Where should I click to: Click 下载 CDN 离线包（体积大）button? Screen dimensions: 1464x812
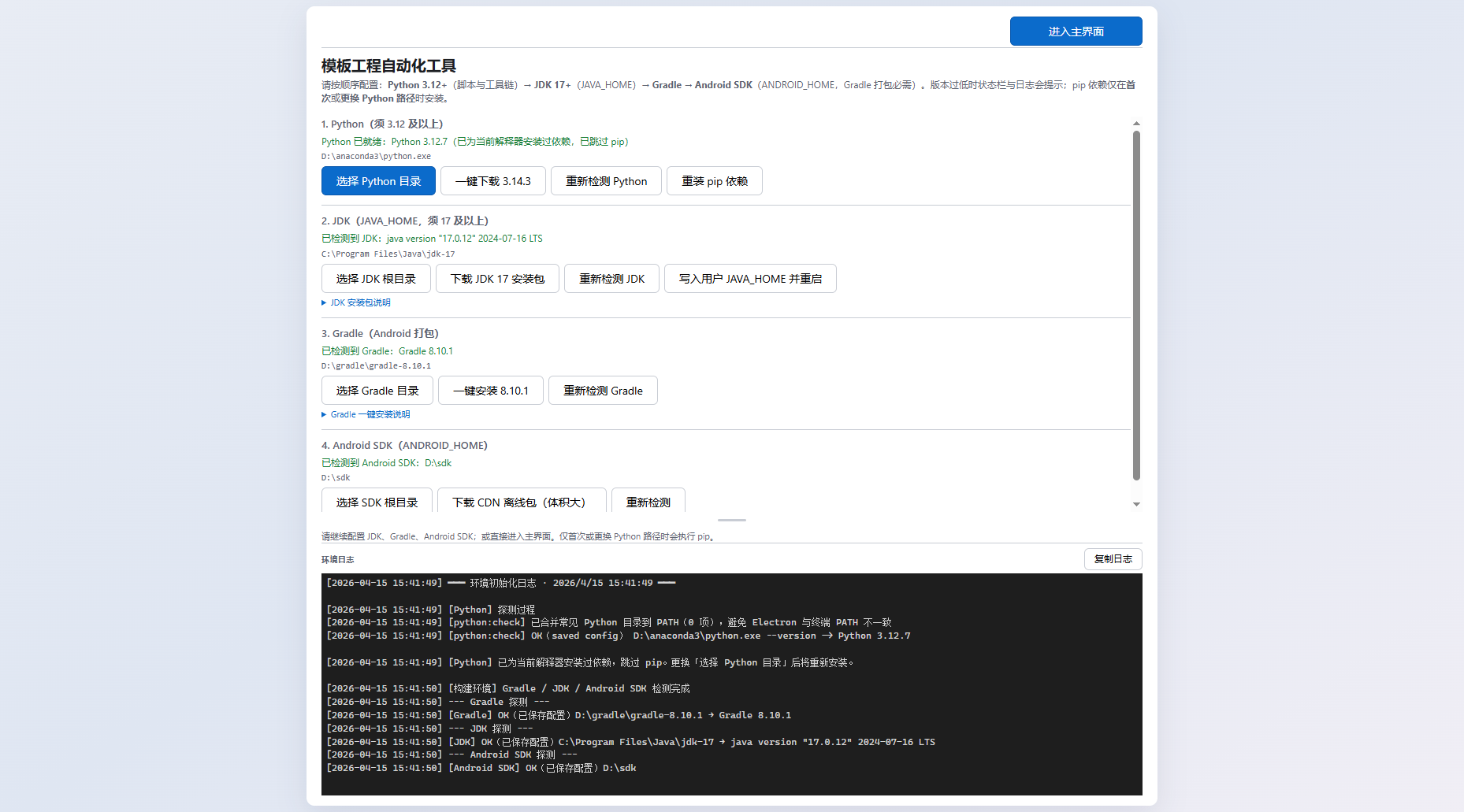click(522, 502)
